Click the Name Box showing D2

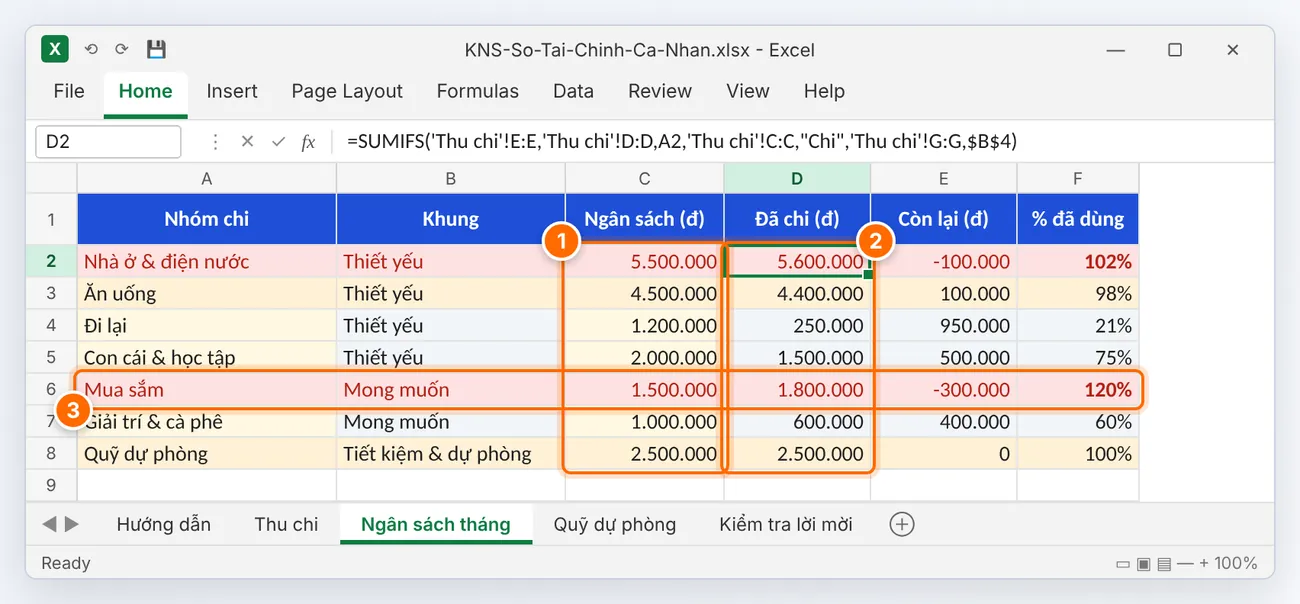108,142
